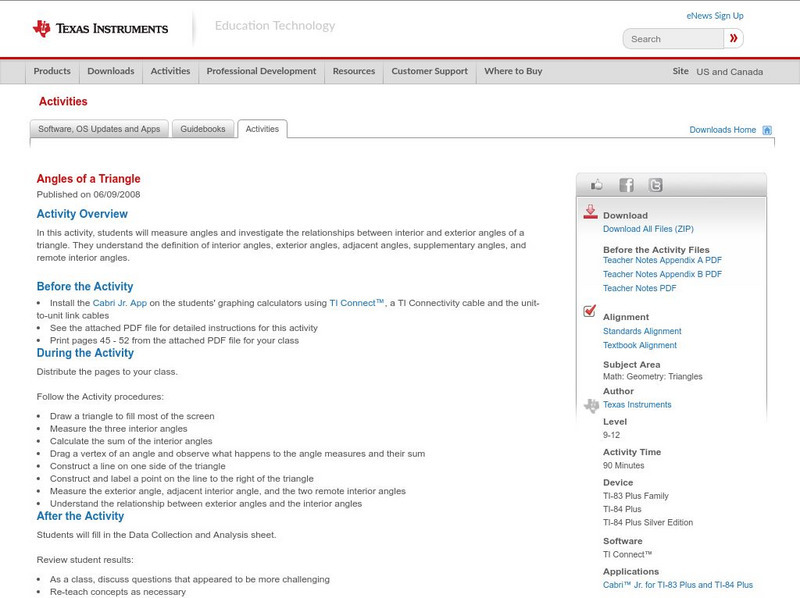The width and height of the screenshot is (800, 598).
Task: Click the Alignment checkmark icon
Action: pyautogui.click(x=589, y=310)
